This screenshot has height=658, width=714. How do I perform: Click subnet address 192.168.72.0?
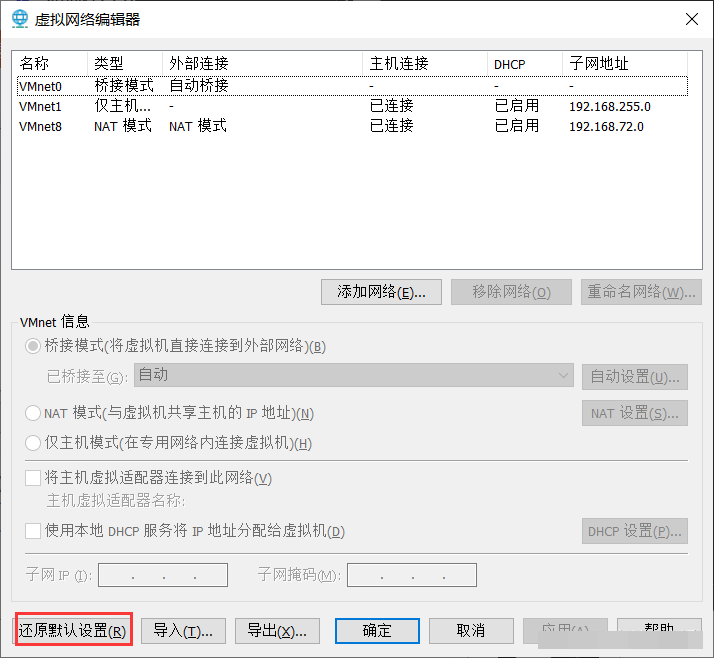tap(606, 127)
